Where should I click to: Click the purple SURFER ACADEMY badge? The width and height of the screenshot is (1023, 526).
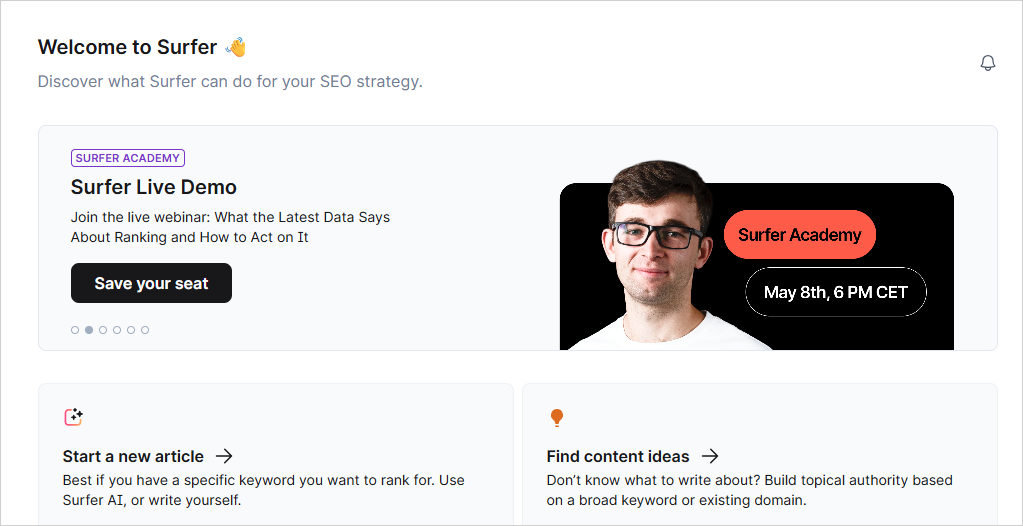point(128,158)
